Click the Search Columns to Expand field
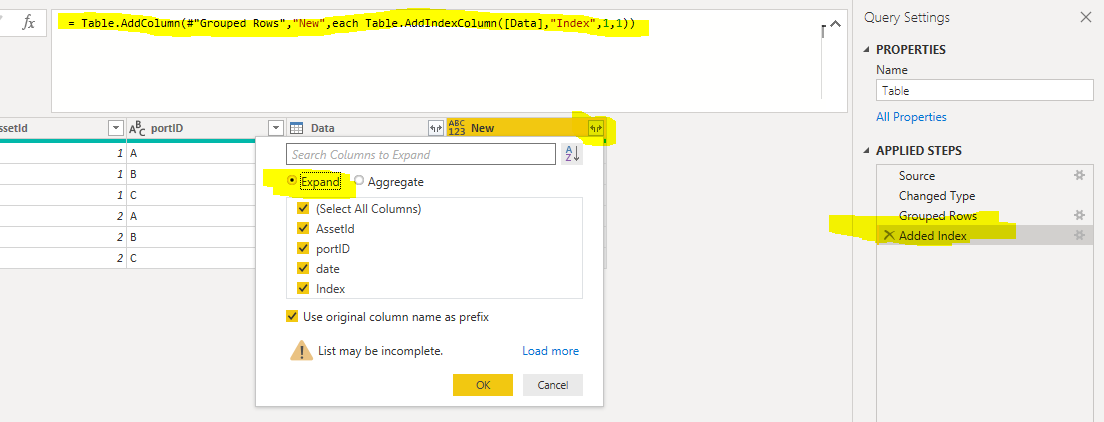Image resolution: width=1104 pixels, height=422 pixels. point(421,154)
